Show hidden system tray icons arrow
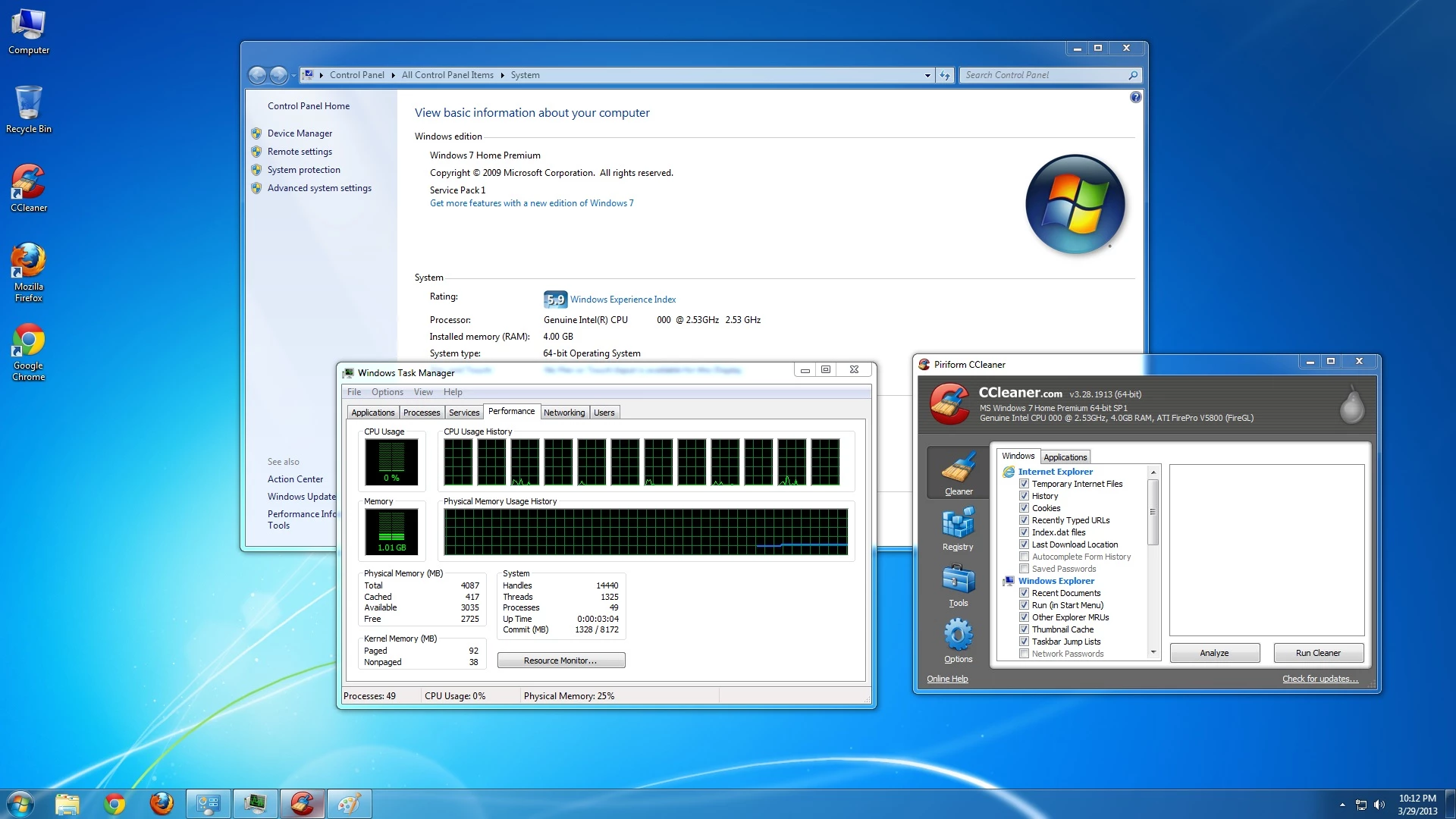 point(1342,805)
